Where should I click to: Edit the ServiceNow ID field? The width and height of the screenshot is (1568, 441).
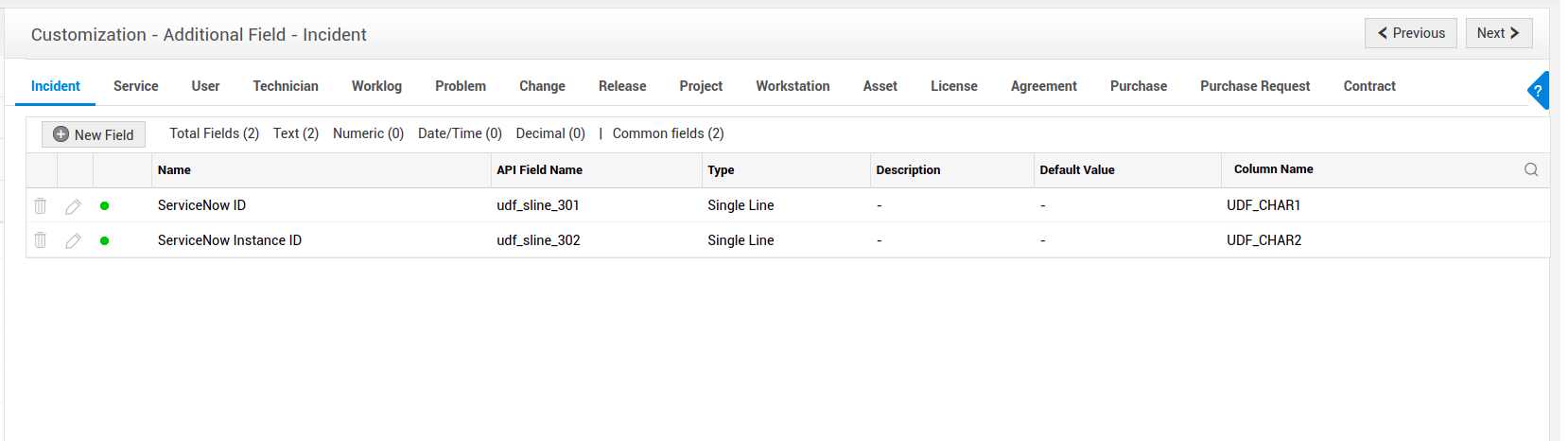pyautogui.click(x=73, y=206)
